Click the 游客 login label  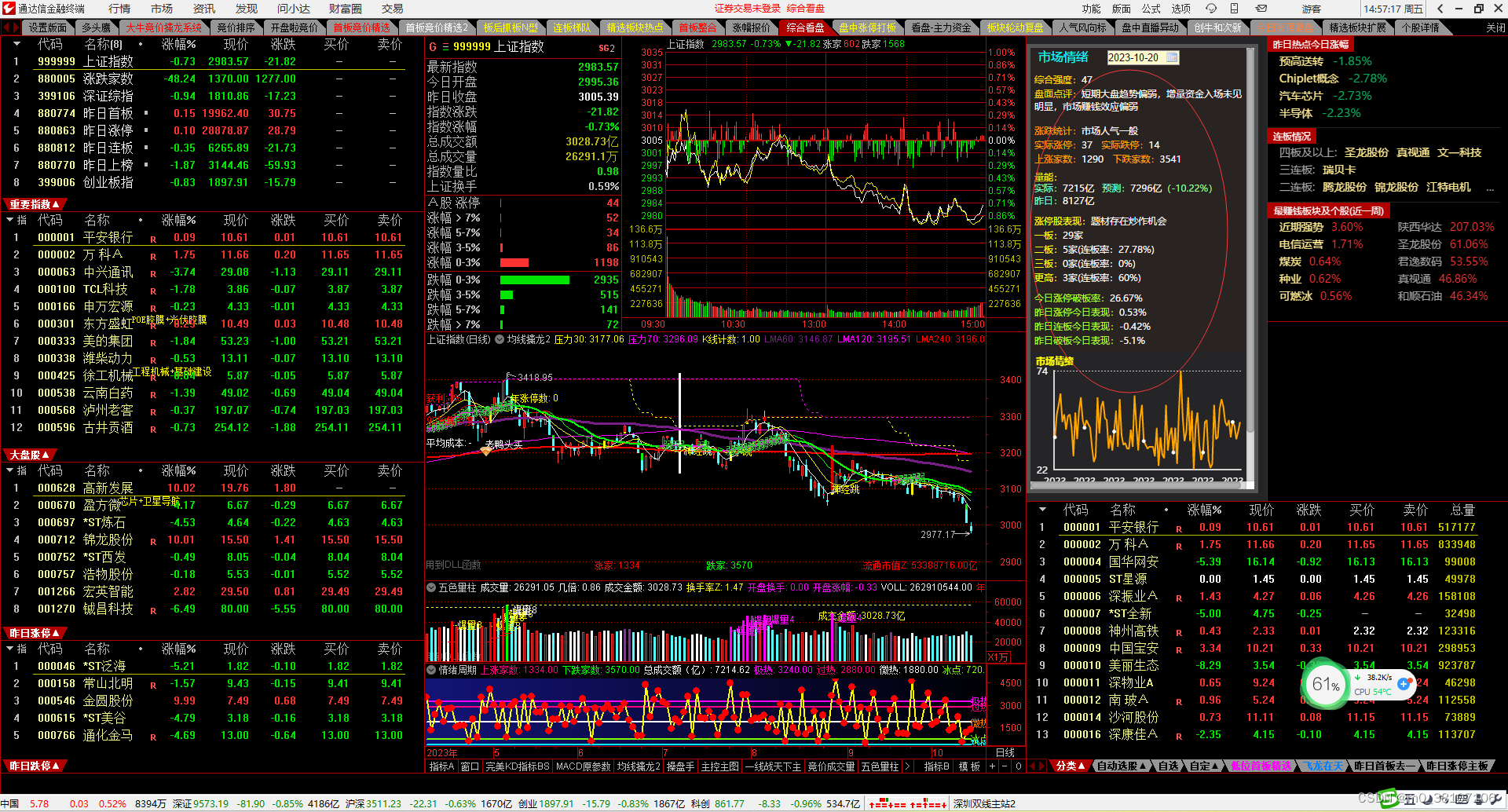[1312, 9]
